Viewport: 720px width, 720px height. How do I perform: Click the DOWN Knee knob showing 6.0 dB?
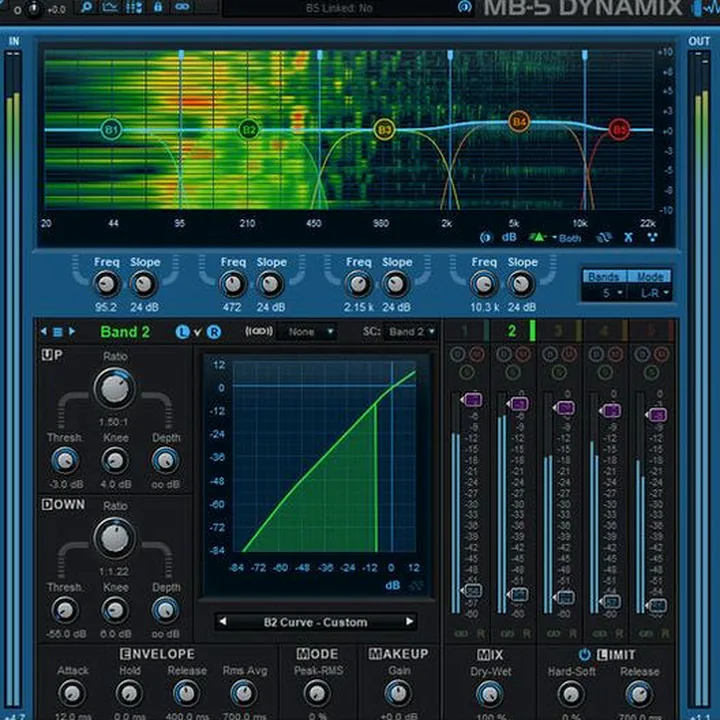[115, 611]
